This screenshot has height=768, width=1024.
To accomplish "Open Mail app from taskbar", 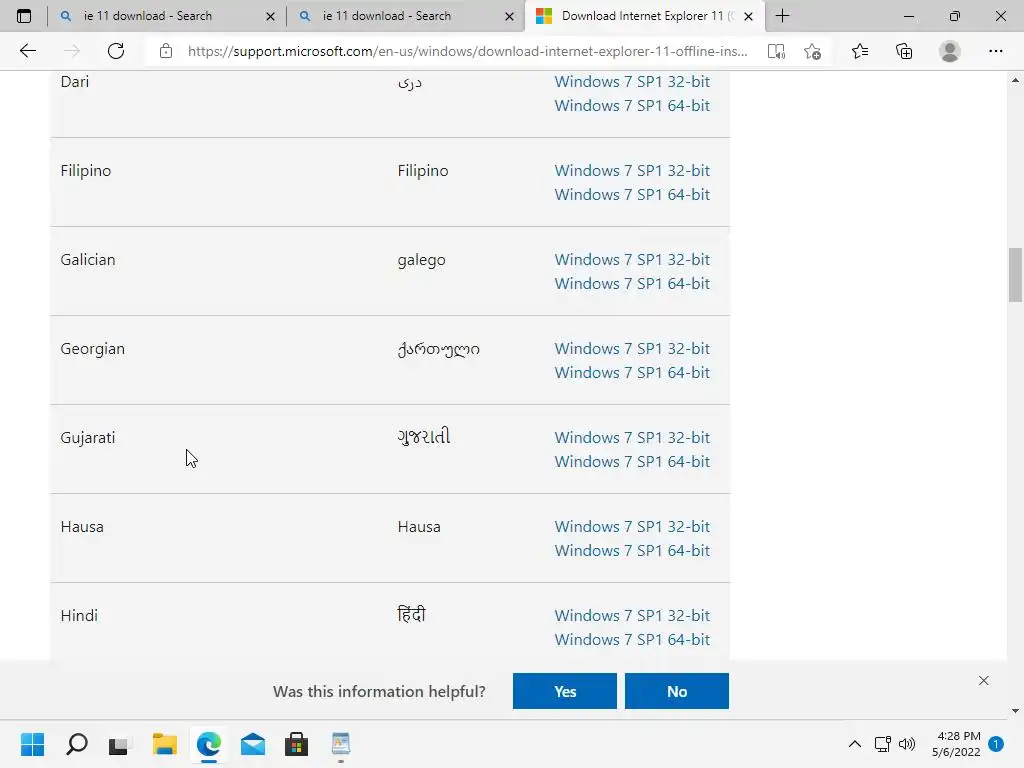I will [x=253, y=744].
